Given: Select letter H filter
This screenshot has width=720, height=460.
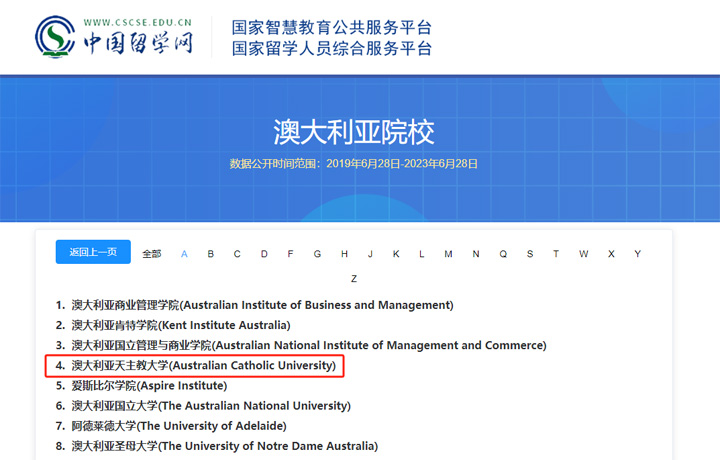Looking at the screenshot, I should [344, 254].
